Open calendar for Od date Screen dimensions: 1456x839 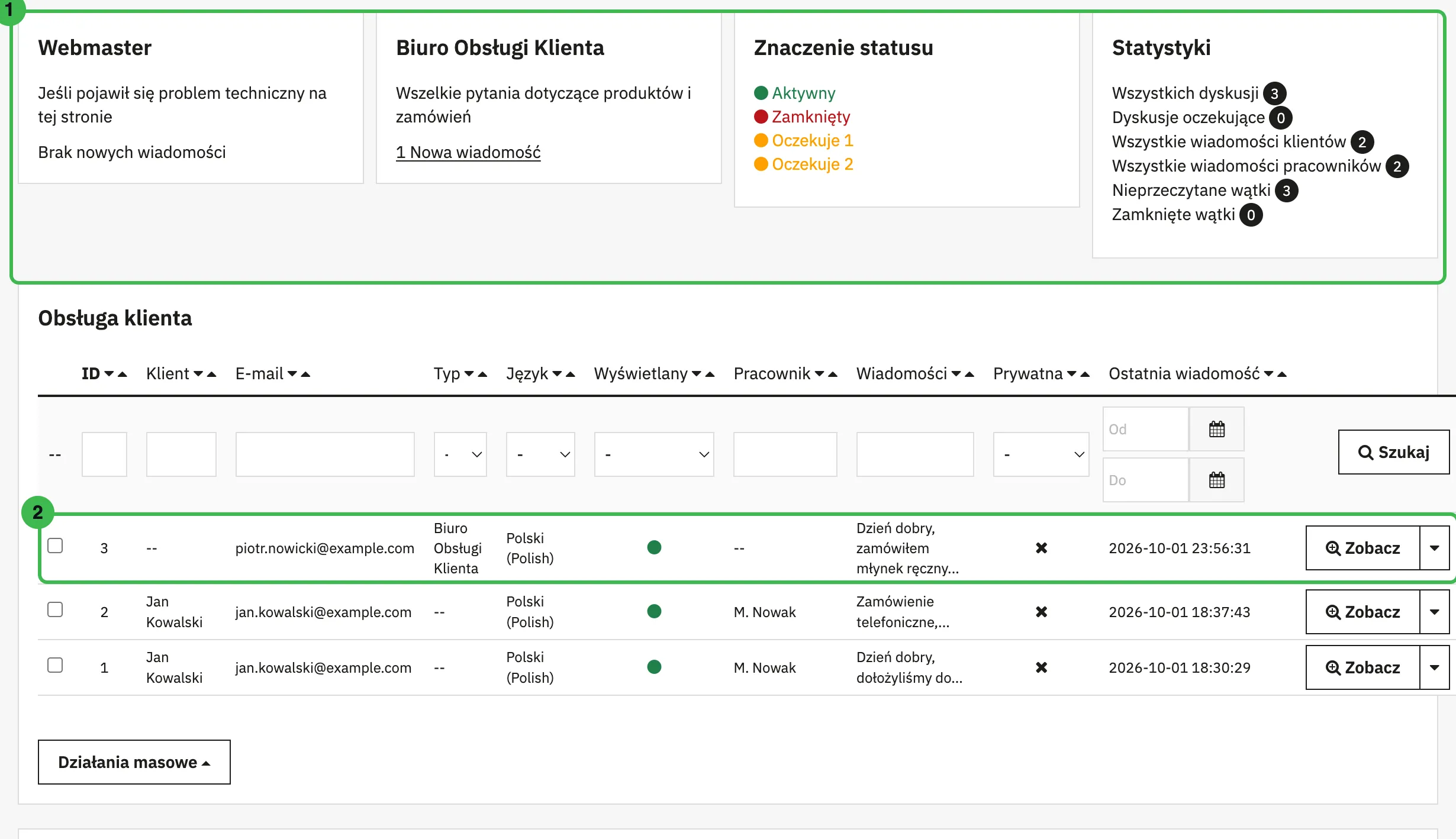pos(1217,429)
